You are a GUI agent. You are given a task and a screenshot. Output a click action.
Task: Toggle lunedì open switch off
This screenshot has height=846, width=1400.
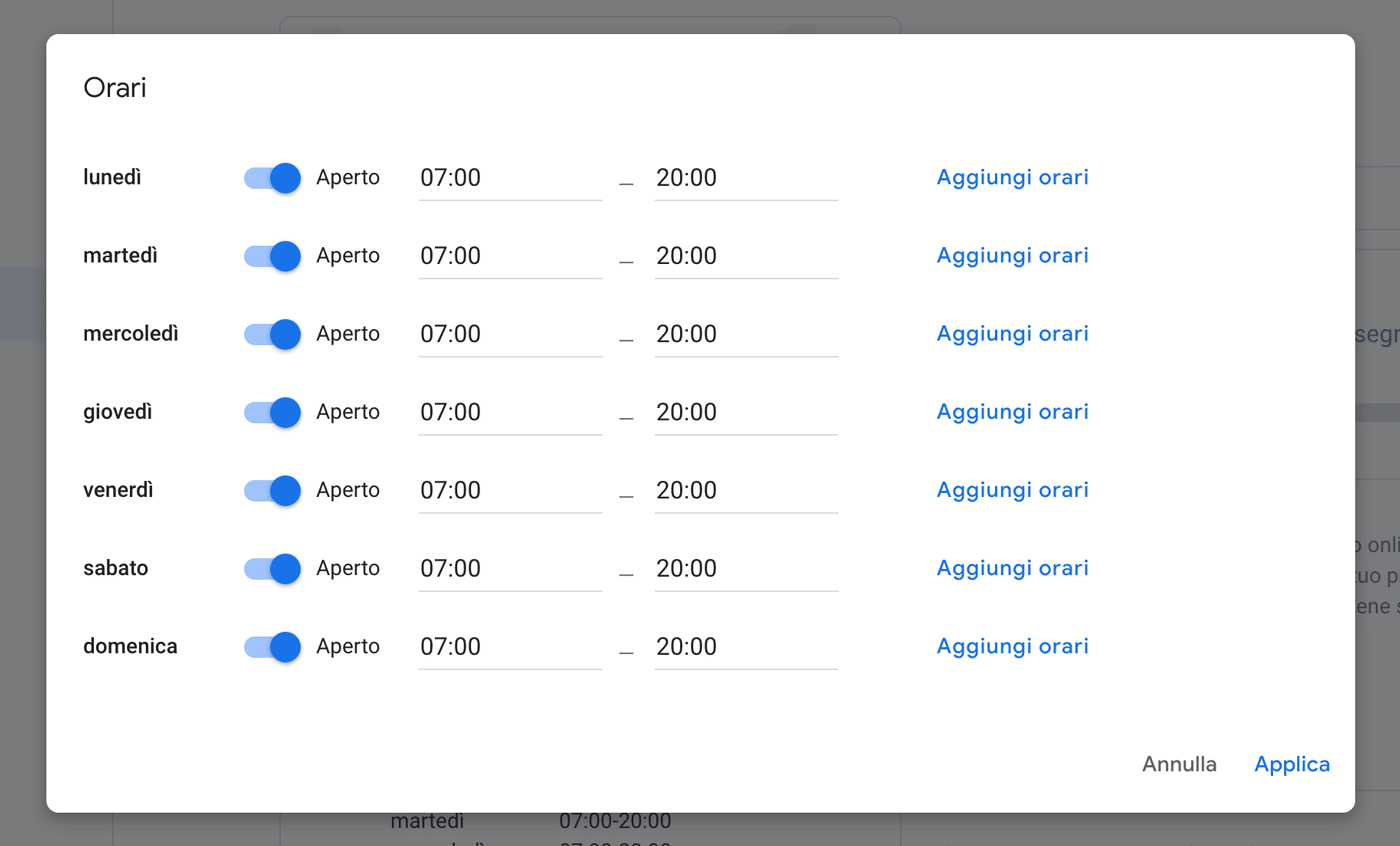coord(272,178)
